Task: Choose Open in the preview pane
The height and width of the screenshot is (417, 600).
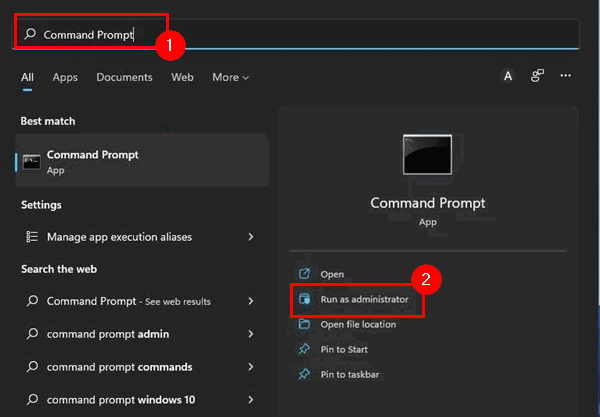Action: click(x=332, y=274)
